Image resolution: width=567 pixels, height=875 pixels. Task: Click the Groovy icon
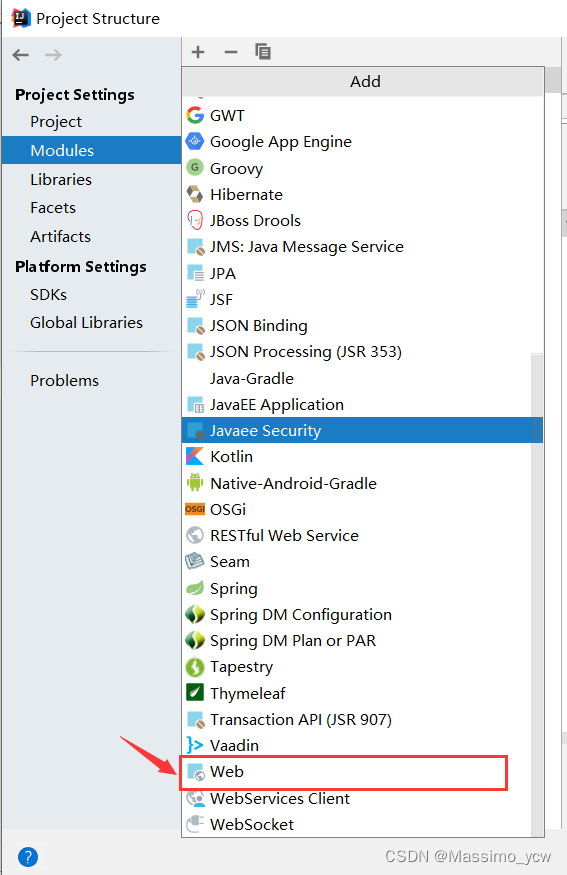click(195, 167)
